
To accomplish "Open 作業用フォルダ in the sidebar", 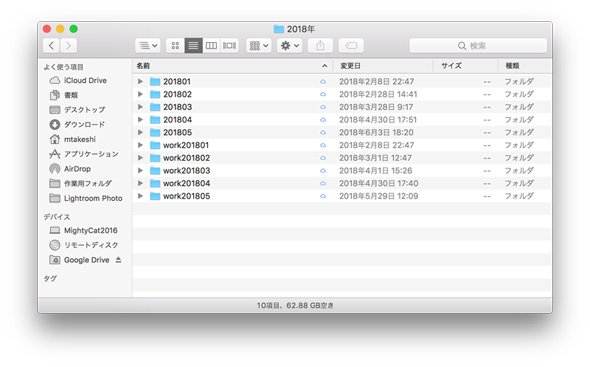I will (x=81, y=183).
